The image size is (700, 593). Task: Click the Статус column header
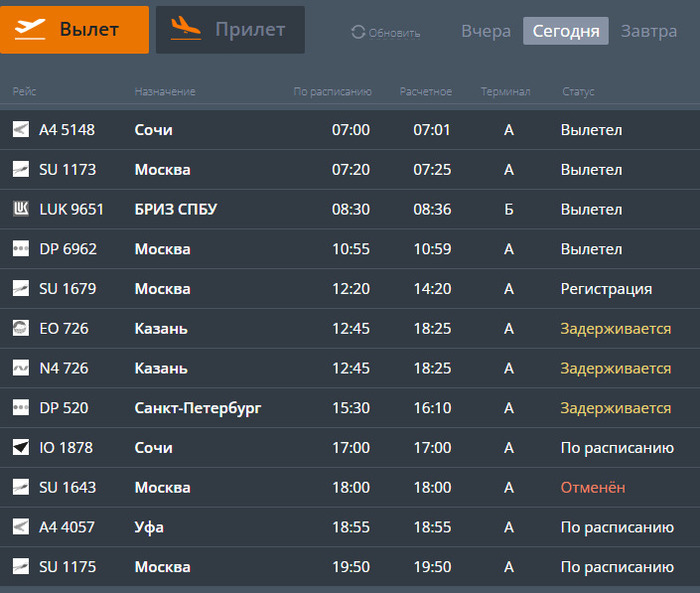(578, 92)
